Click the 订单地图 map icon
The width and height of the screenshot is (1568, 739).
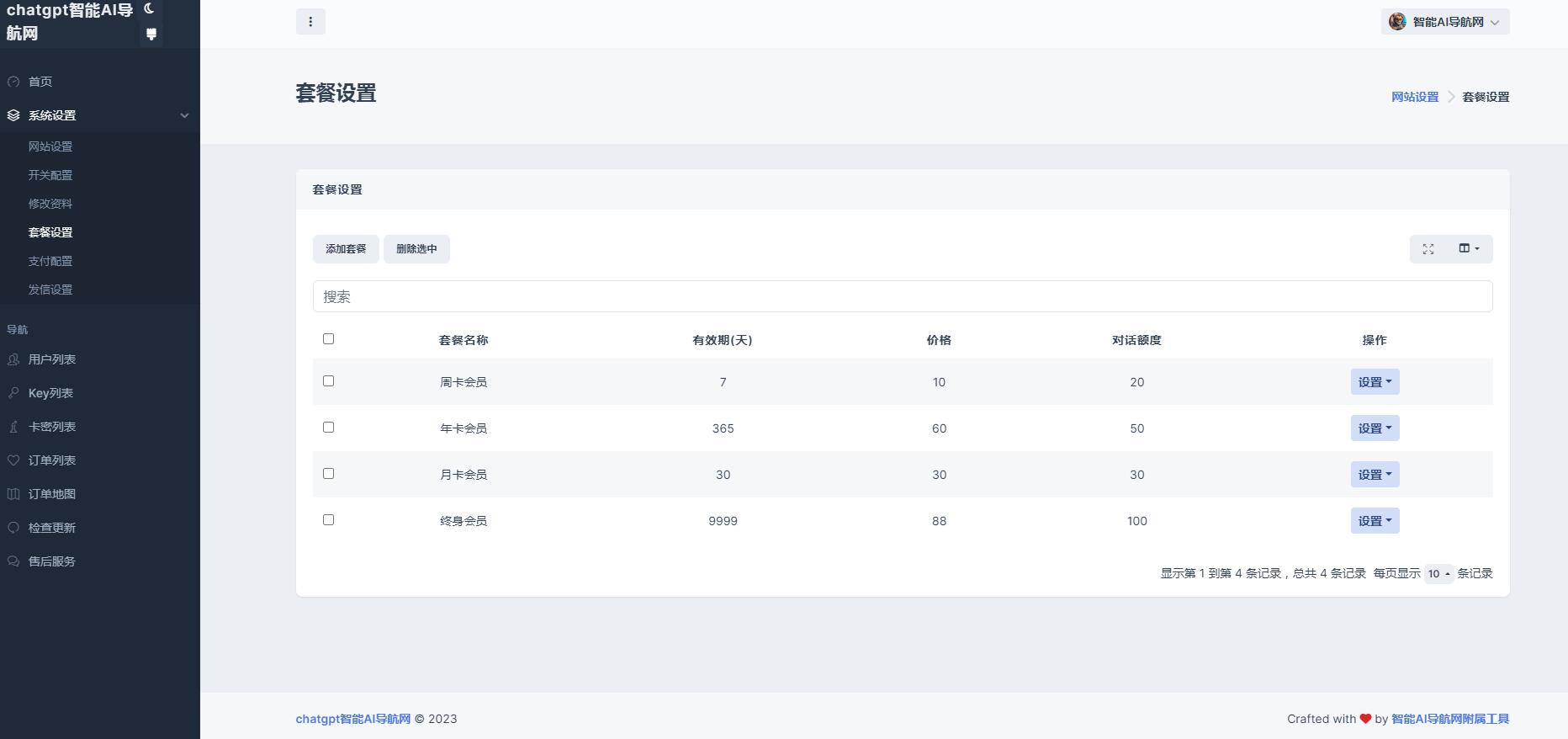tap(13, 494)
